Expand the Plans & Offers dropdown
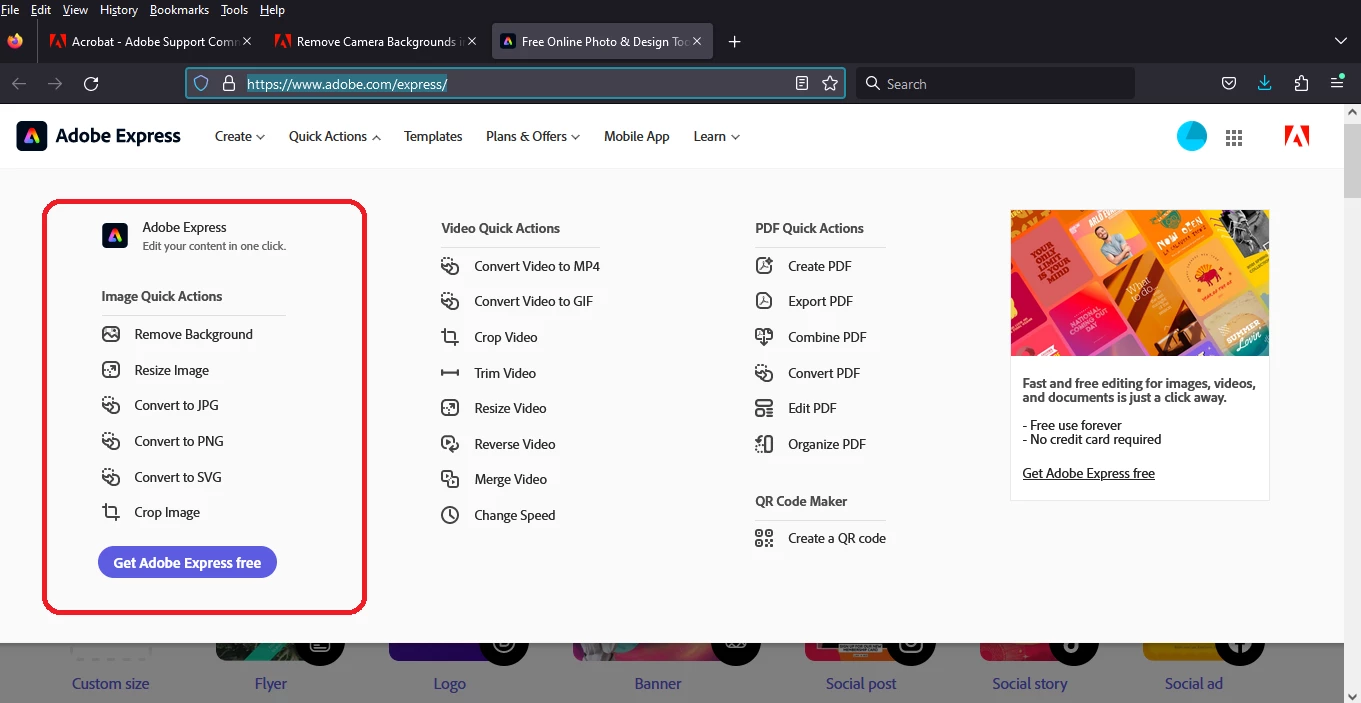This screenshot has height=703, width=1361. click(x=533, y=136)
